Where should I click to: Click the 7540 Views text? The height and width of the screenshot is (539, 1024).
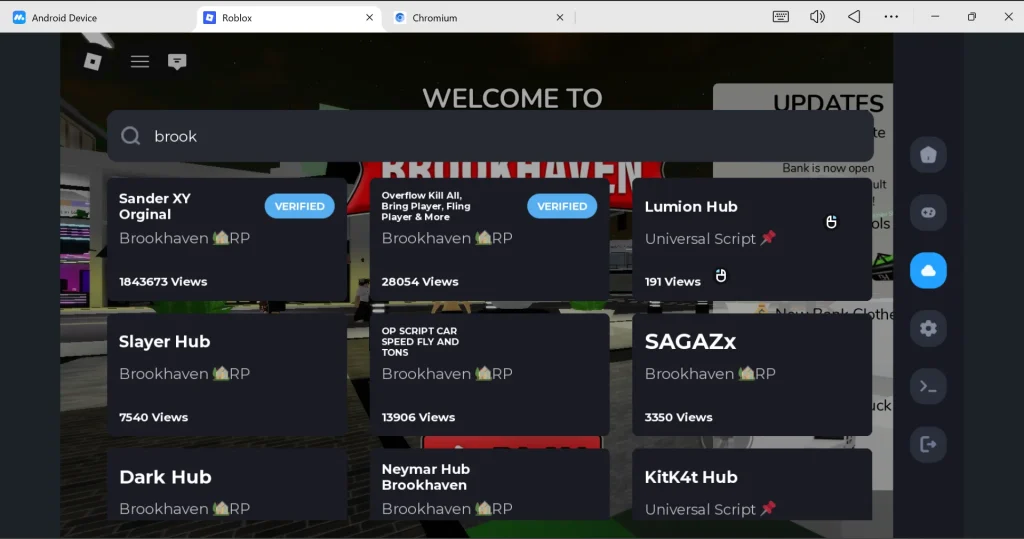tap(153, 417)
